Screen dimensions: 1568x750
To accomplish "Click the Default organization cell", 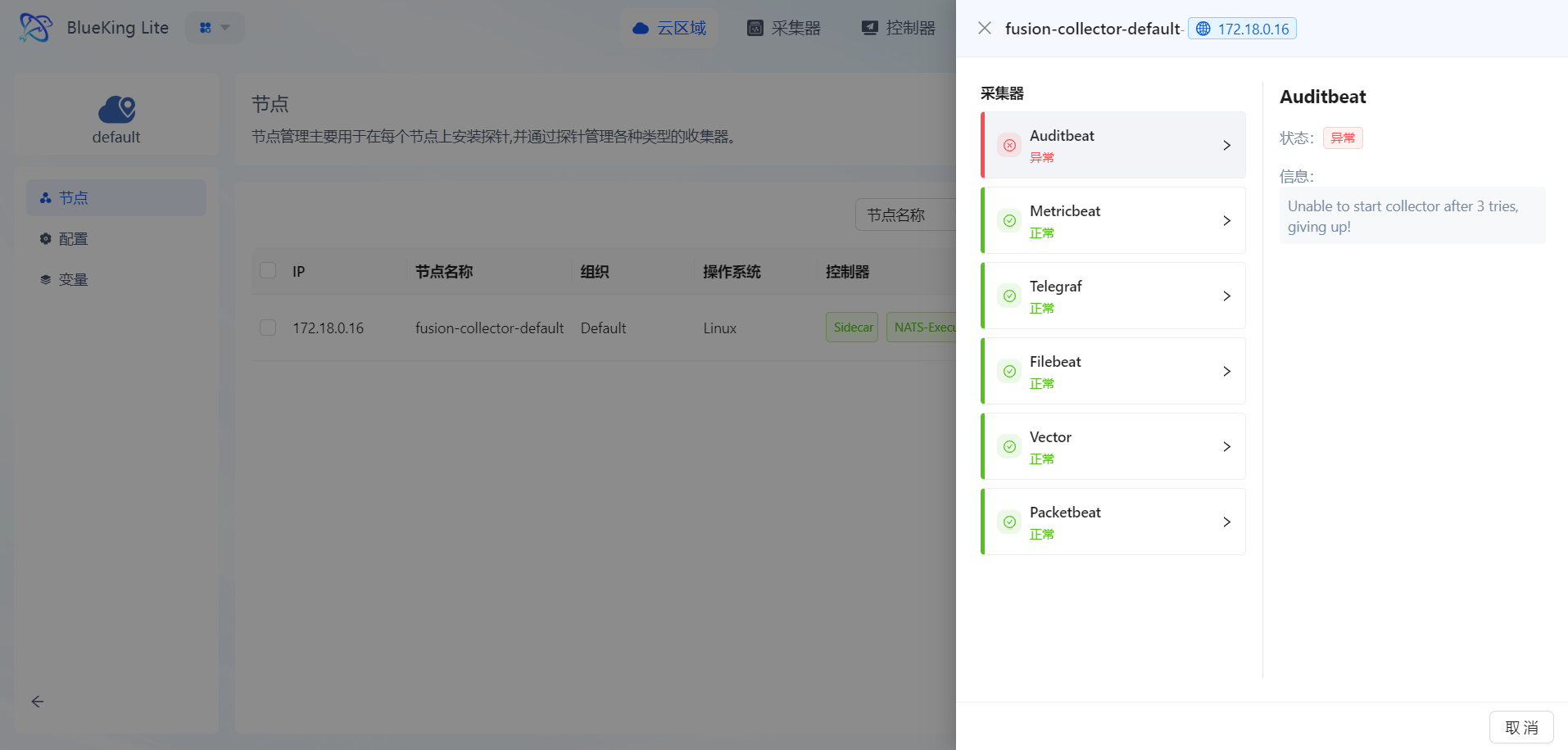I will (x=603, y=328).
